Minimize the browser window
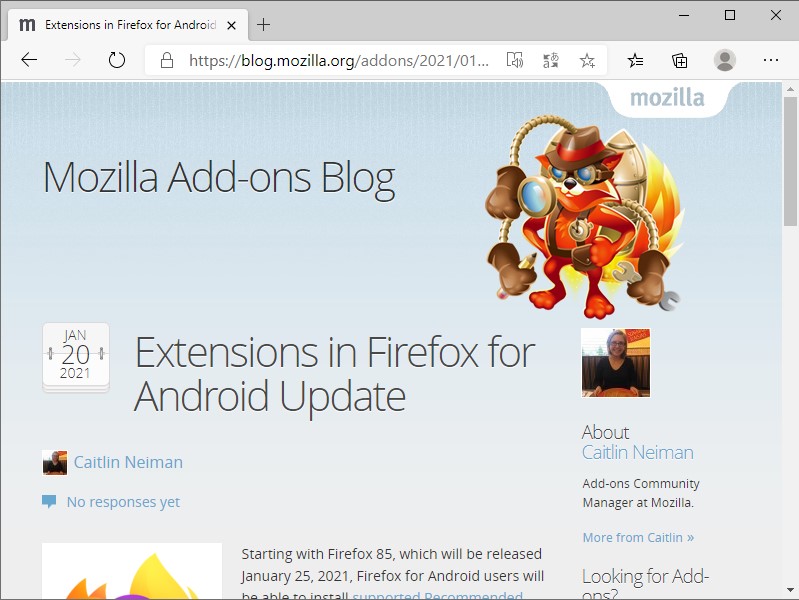799x600 pixels. (684, 15)
